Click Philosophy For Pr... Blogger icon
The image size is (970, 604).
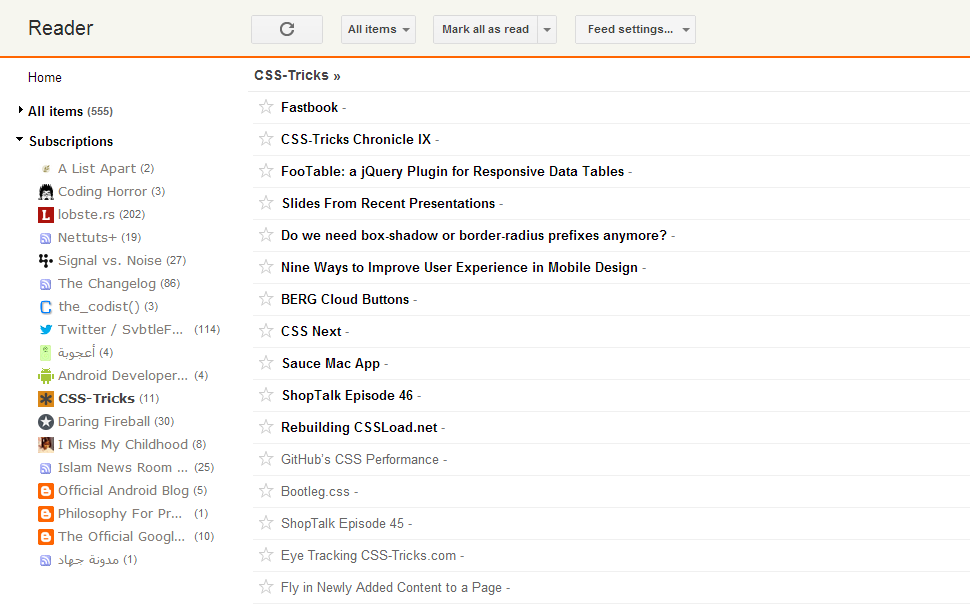point(46,514)
